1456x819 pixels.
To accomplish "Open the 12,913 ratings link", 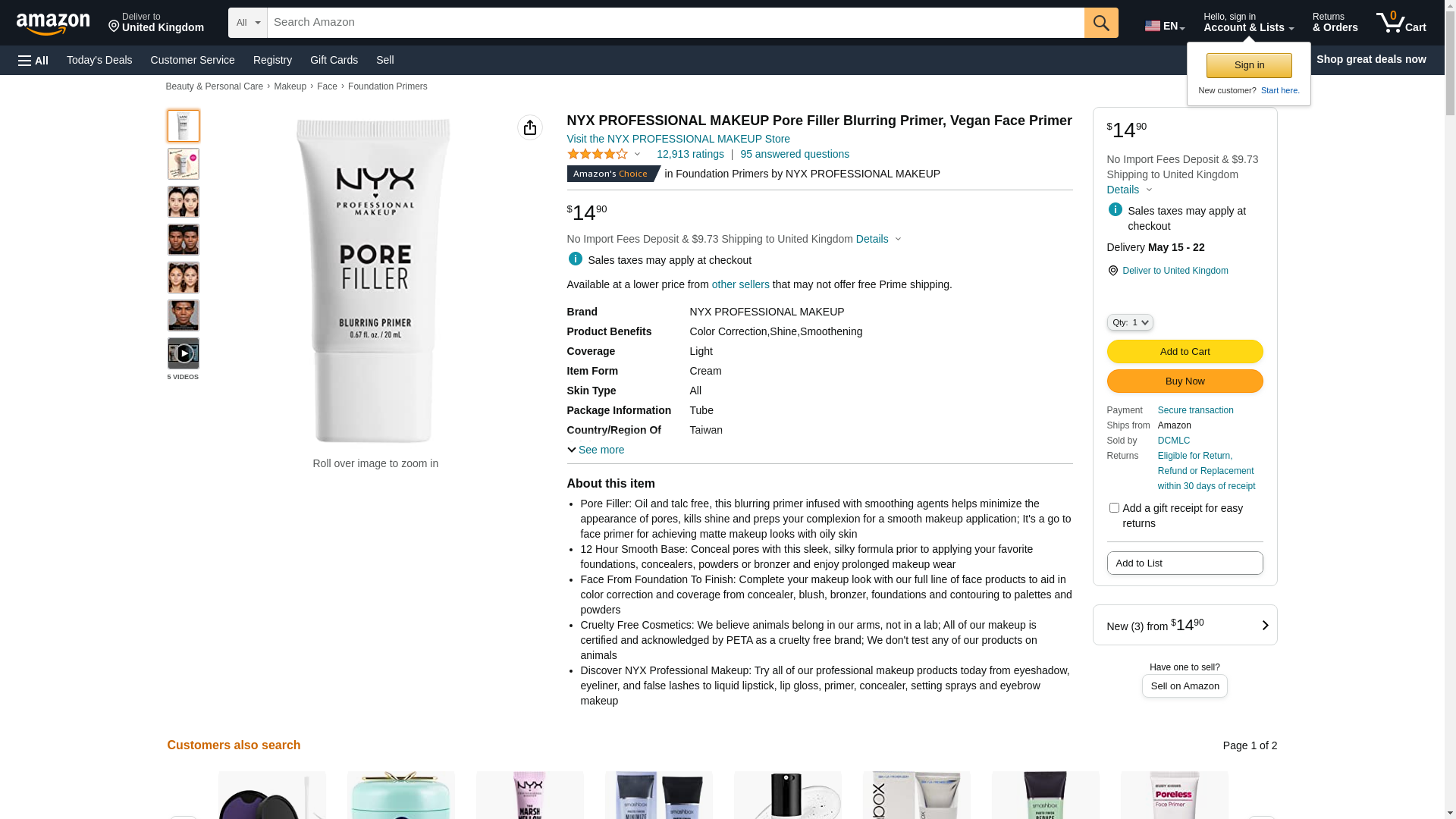I will pos(690,154).
